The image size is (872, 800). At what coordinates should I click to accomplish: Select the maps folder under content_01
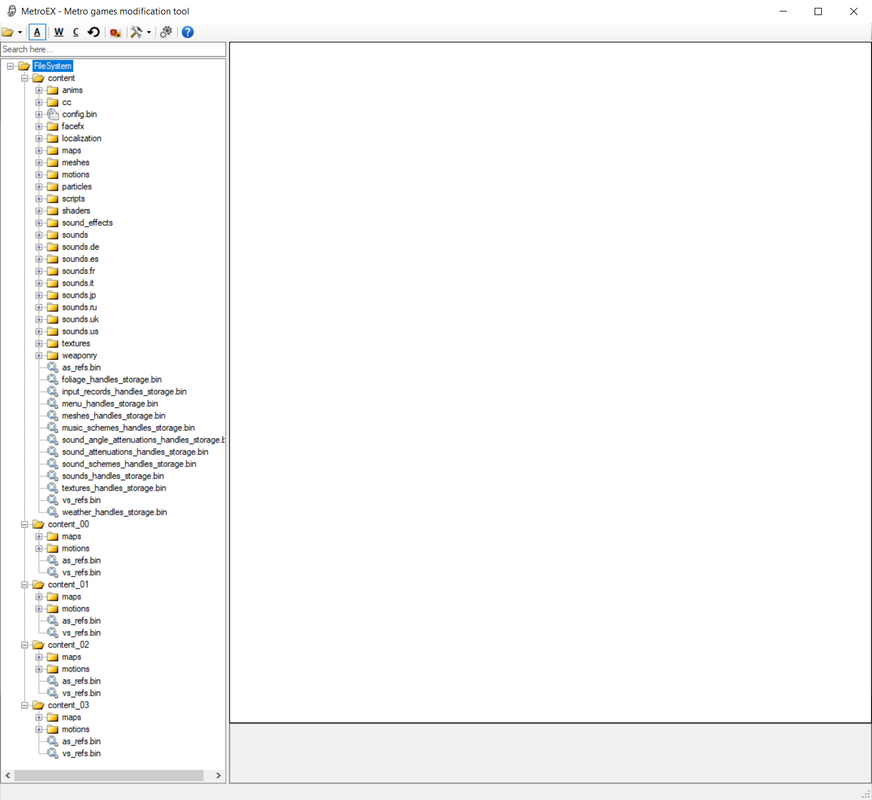(x=71, y=597)
